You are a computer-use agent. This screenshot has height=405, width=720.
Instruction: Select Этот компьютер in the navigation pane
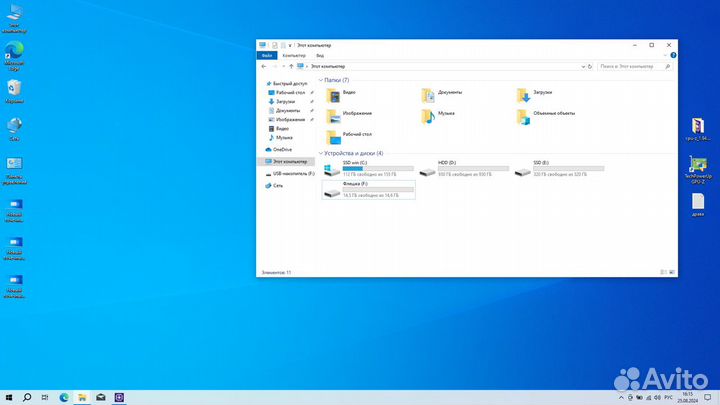coord(286,162)
